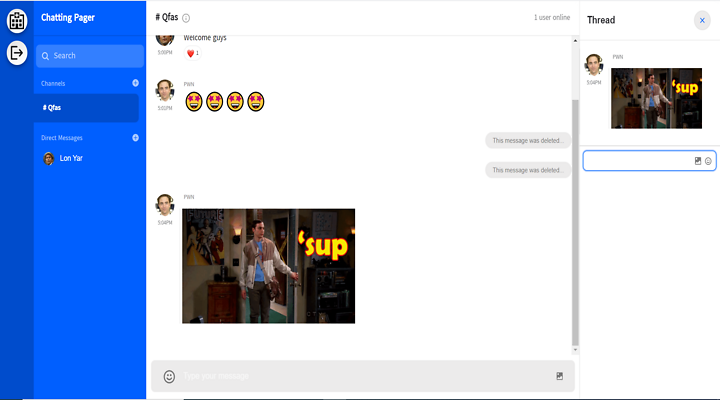Click the '# Qfas' channel header title
The width and height of the screenshot is (720, 400).
pyautogui.click(x=167, y=17)
